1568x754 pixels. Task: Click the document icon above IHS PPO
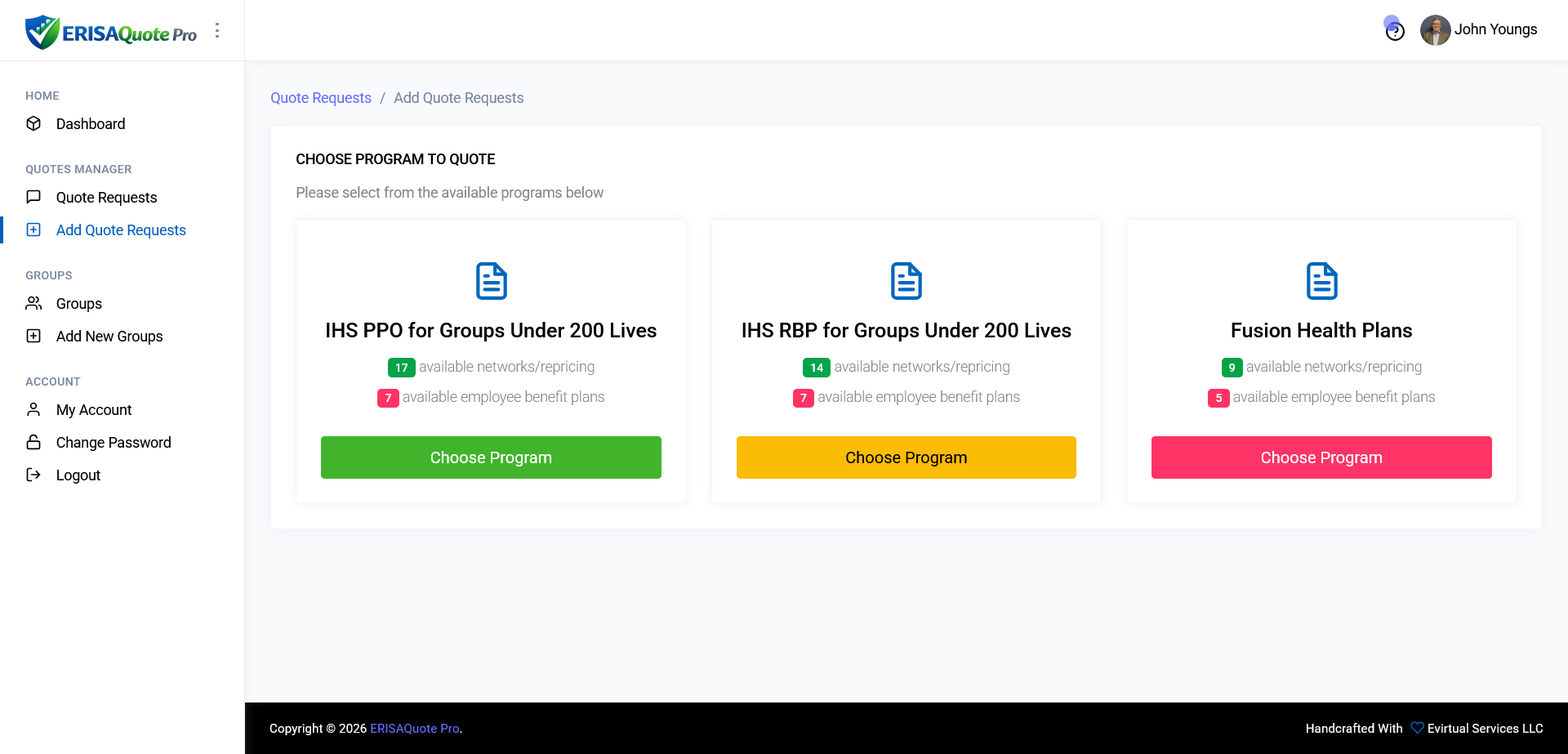491,281
